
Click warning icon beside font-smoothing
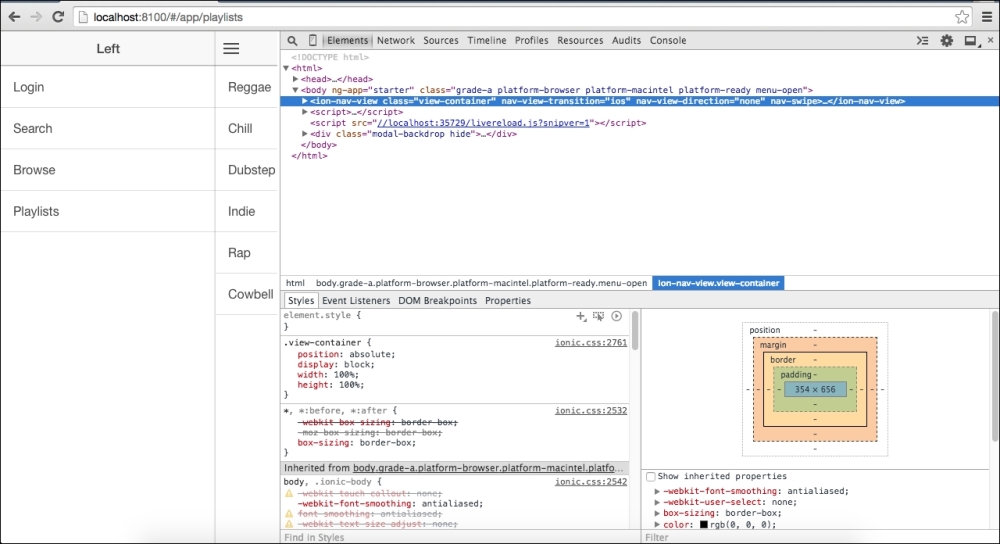(x=288, y=514)
